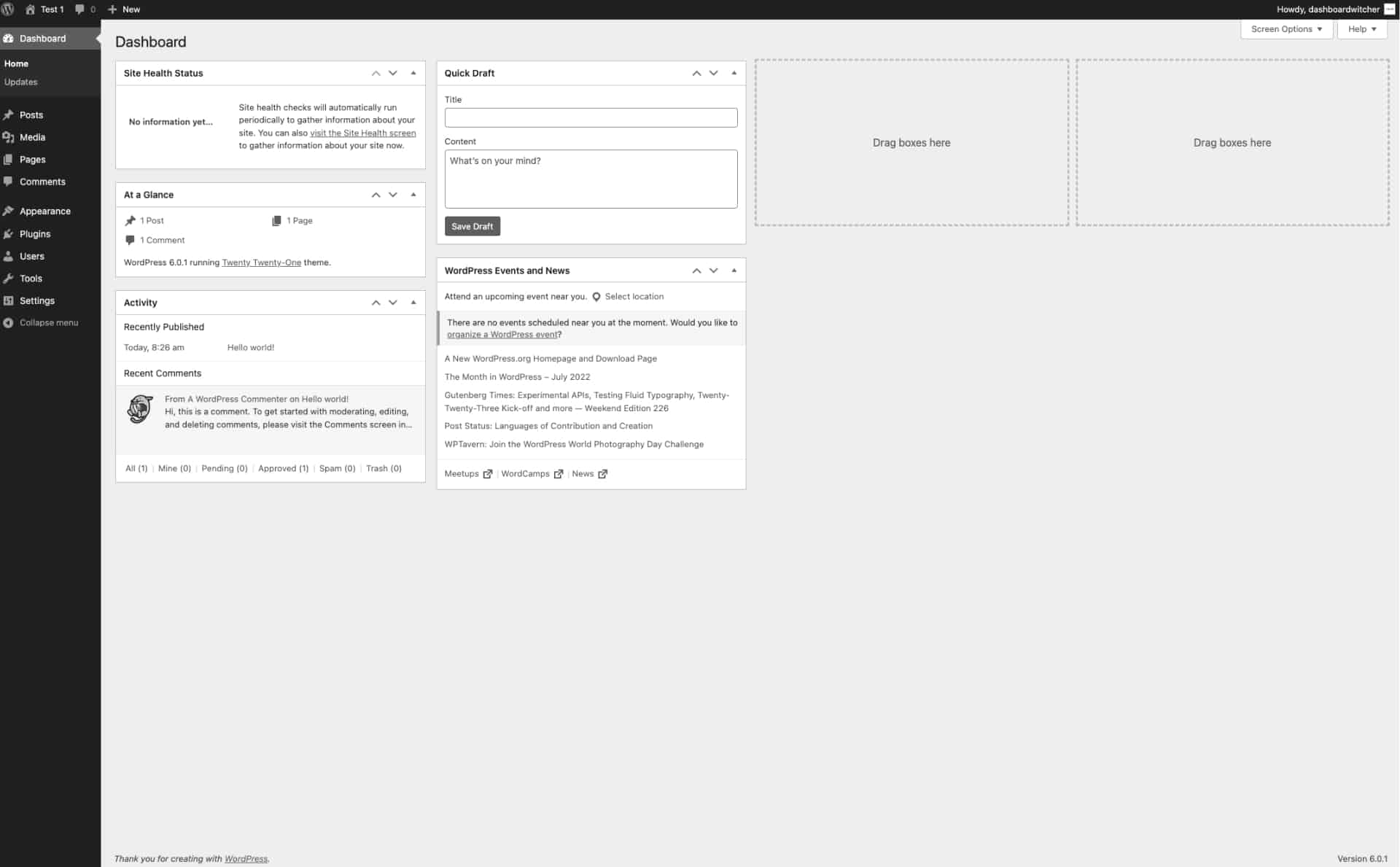
Task: Click the Quick Draft title input field
Action: 591,118
